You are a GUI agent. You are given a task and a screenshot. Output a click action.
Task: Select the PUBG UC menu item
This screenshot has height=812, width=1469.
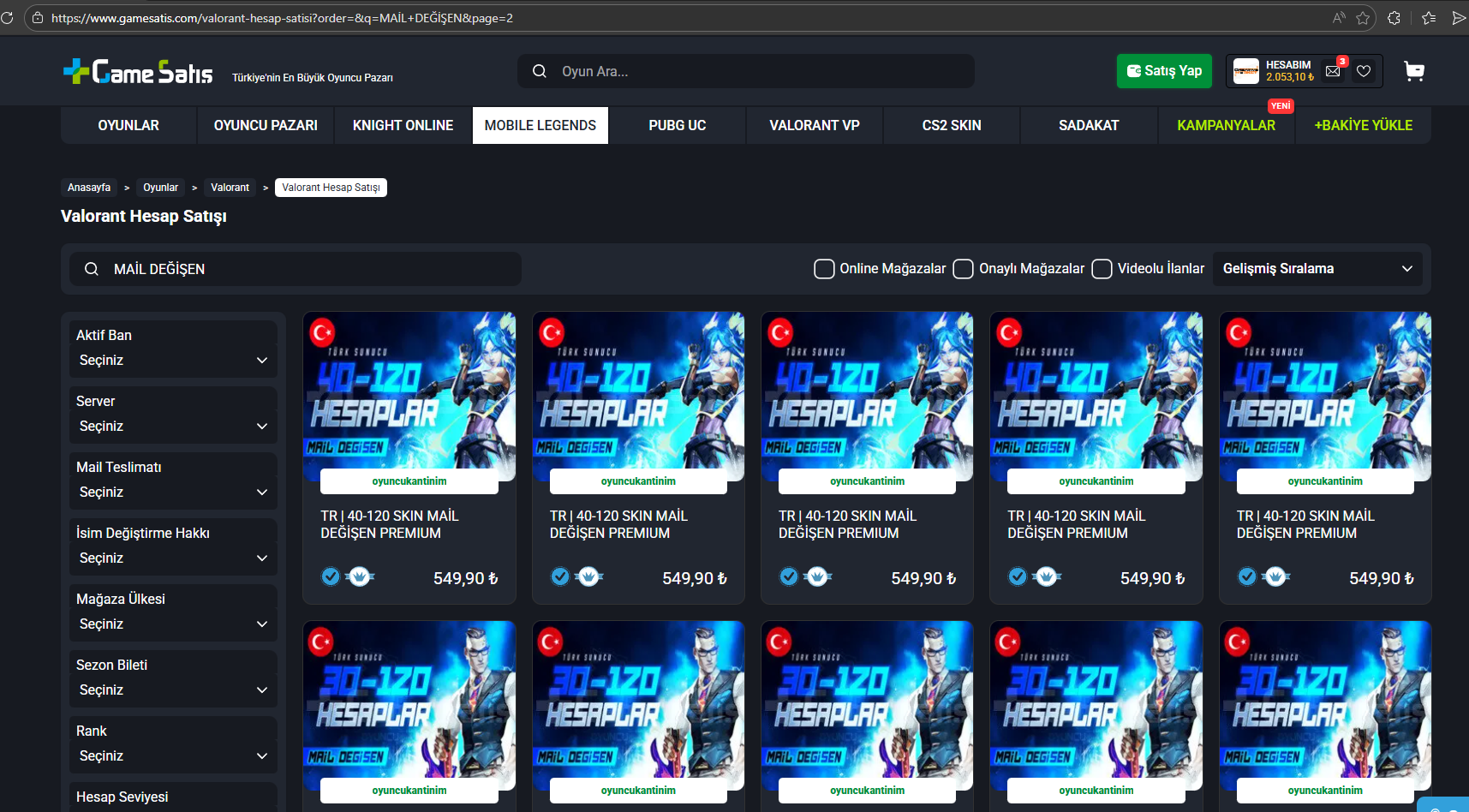[x=678, y=125]
